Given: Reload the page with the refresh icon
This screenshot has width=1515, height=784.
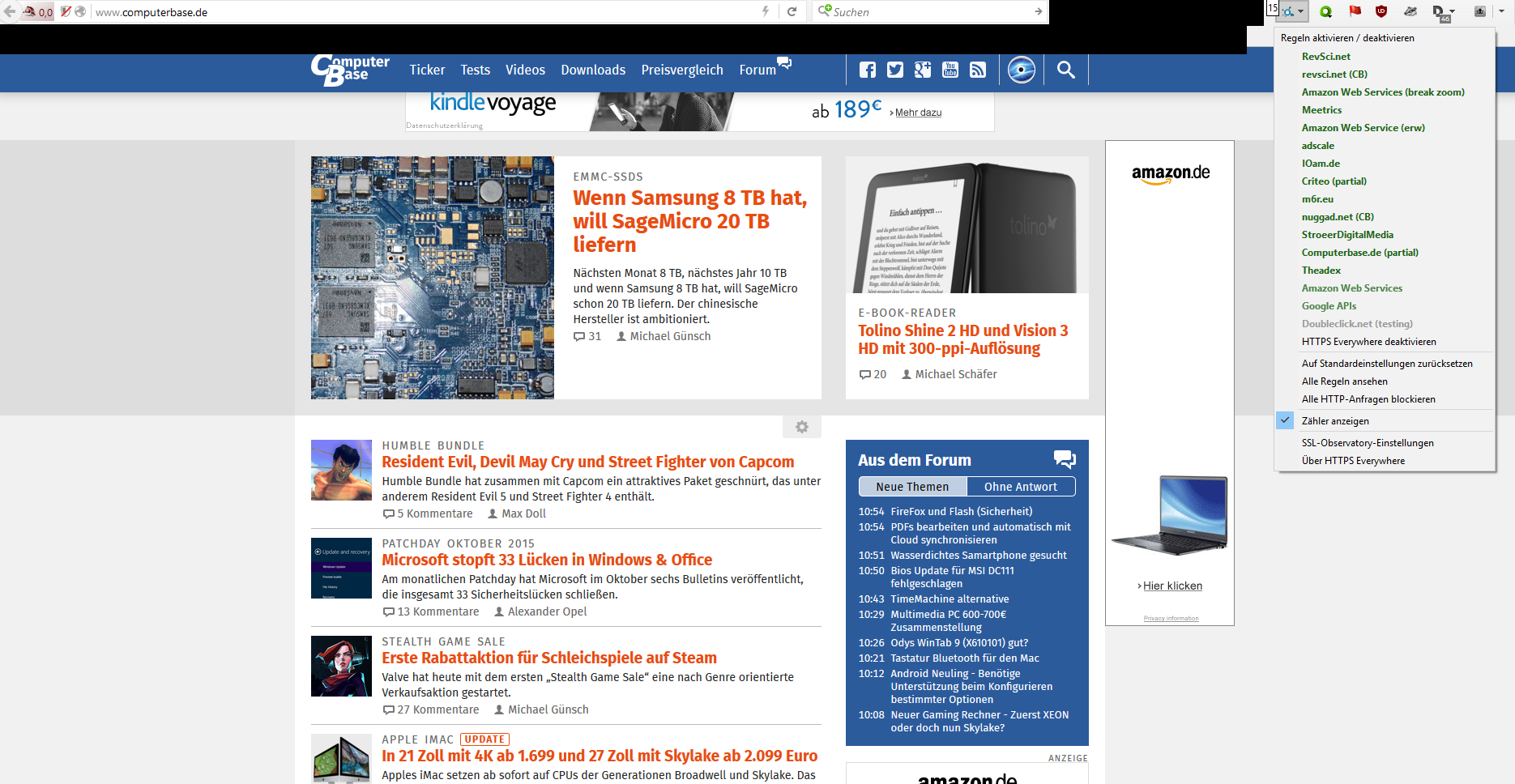Looking at the screenshot, I should point(792,11).
